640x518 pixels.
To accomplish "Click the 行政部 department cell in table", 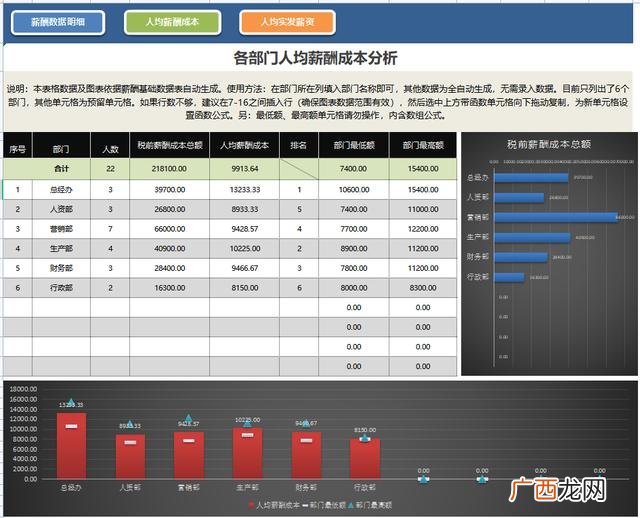I will pyautogui.click(x=61, y=288).
